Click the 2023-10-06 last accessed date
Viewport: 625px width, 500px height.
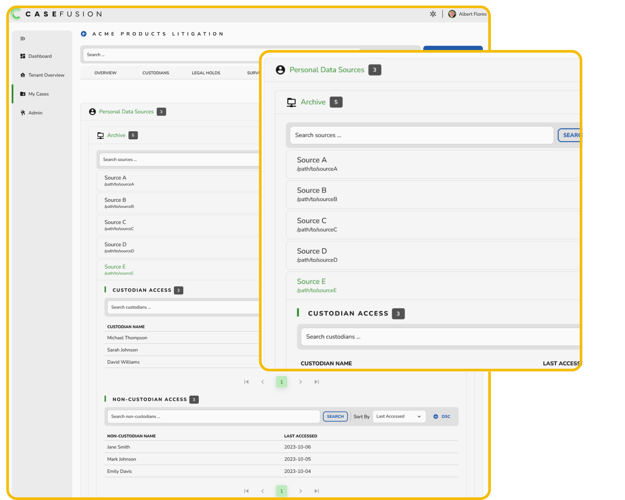coord(297,447)
